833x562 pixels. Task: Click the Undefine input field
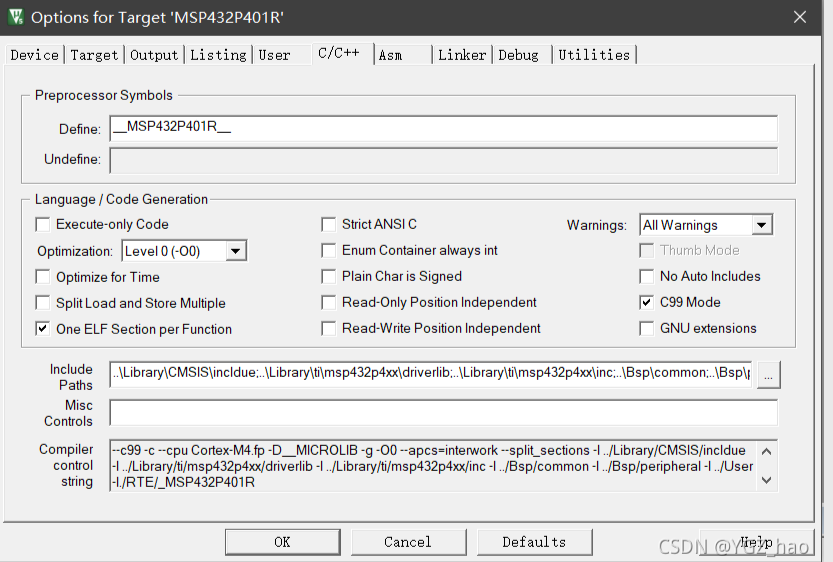pyautogui.click(x=444, y=160)
